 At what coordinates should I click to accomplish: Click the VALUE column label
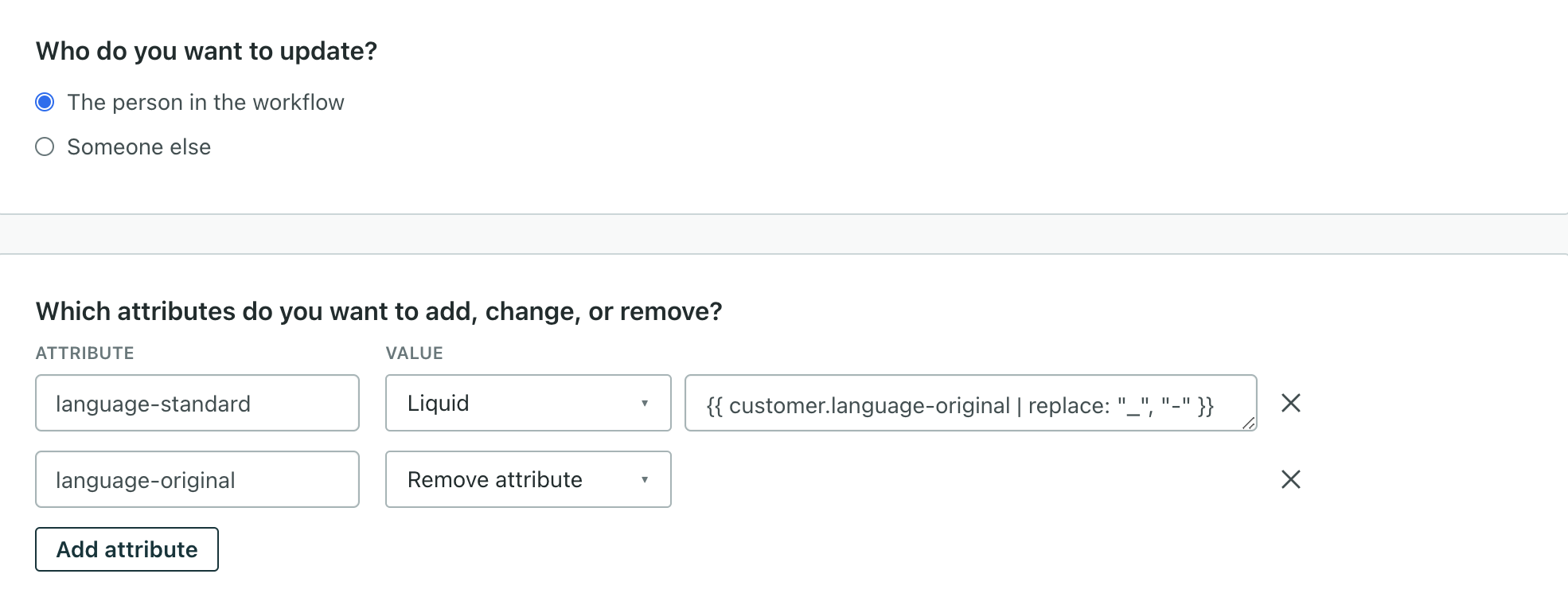click(x=414, y=353)
